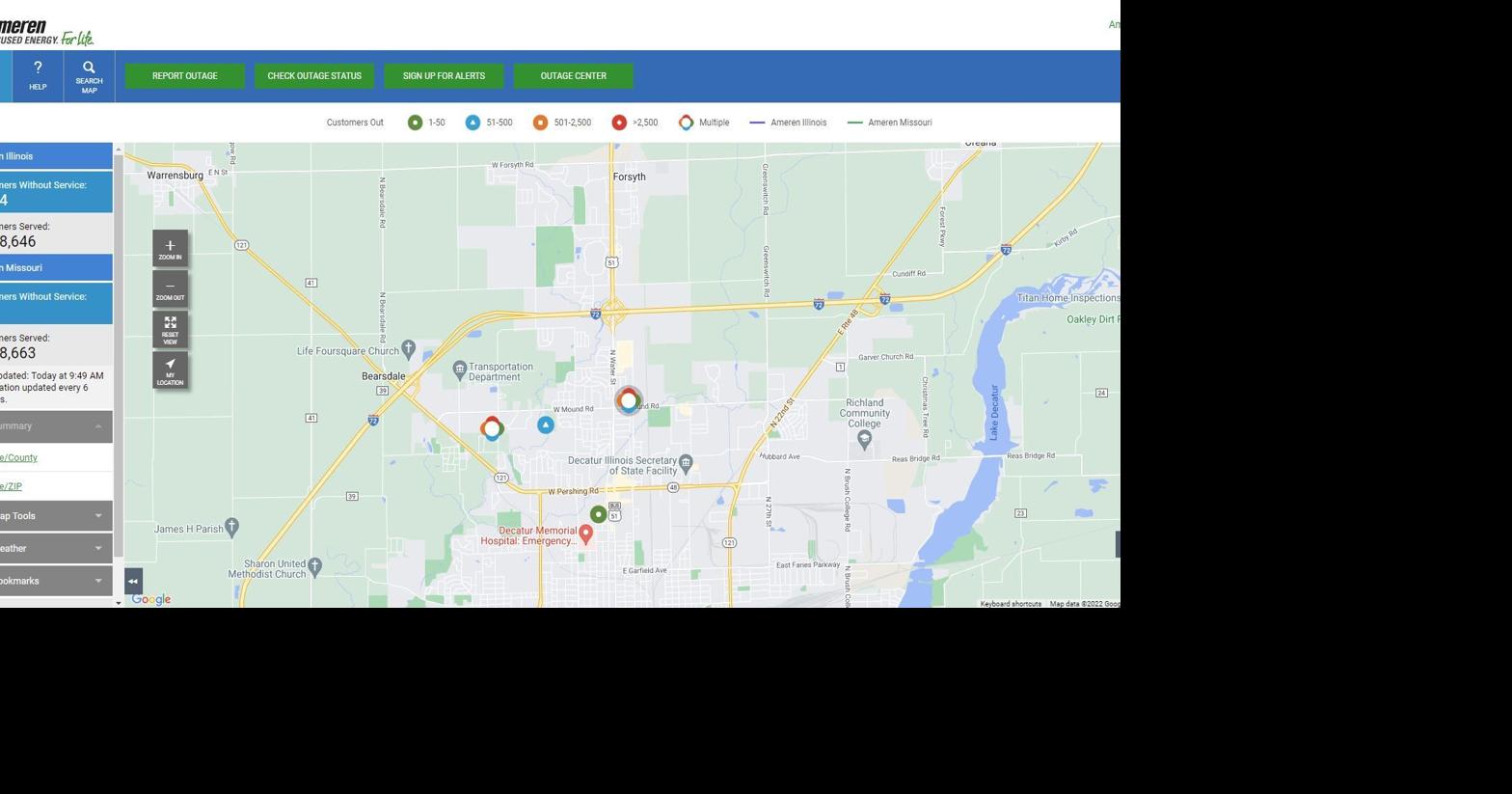Click the Report Outage button

pos(185,76)
